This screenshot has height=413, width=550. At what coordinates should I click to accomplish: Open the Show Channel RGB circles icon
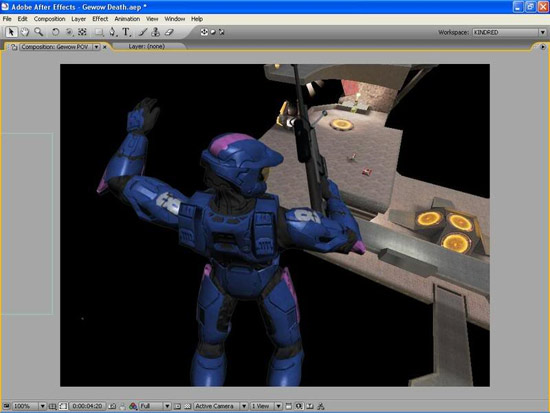tap(133, 406)
